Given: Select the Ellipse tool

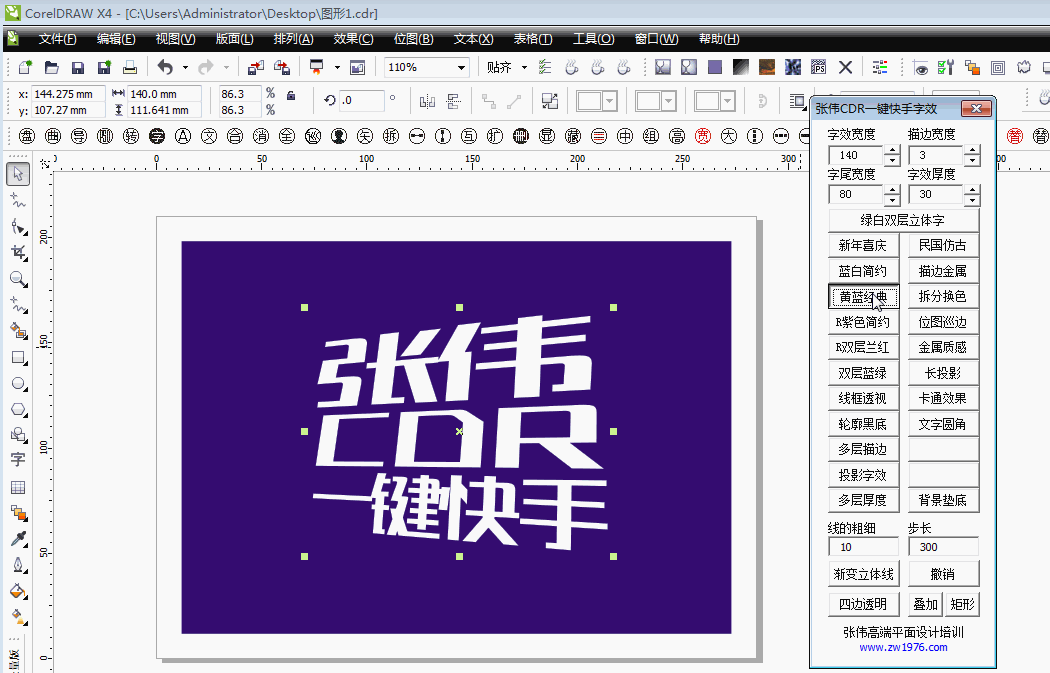Looking at the screenshot, I should (18, 384).
